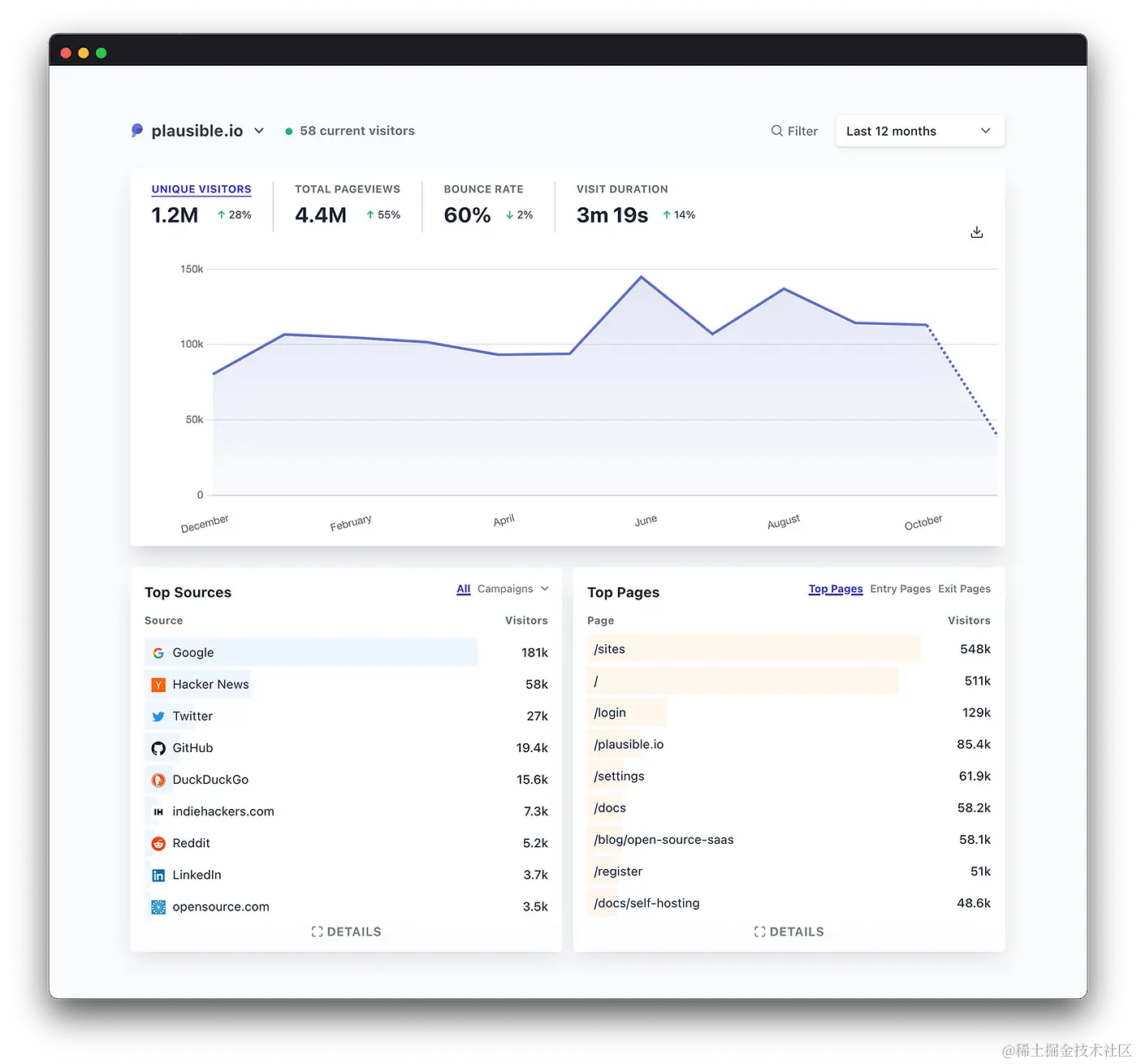Filter by the /docs page
The width and height of the screenshot is (1137, 1064).
point(610,807)
